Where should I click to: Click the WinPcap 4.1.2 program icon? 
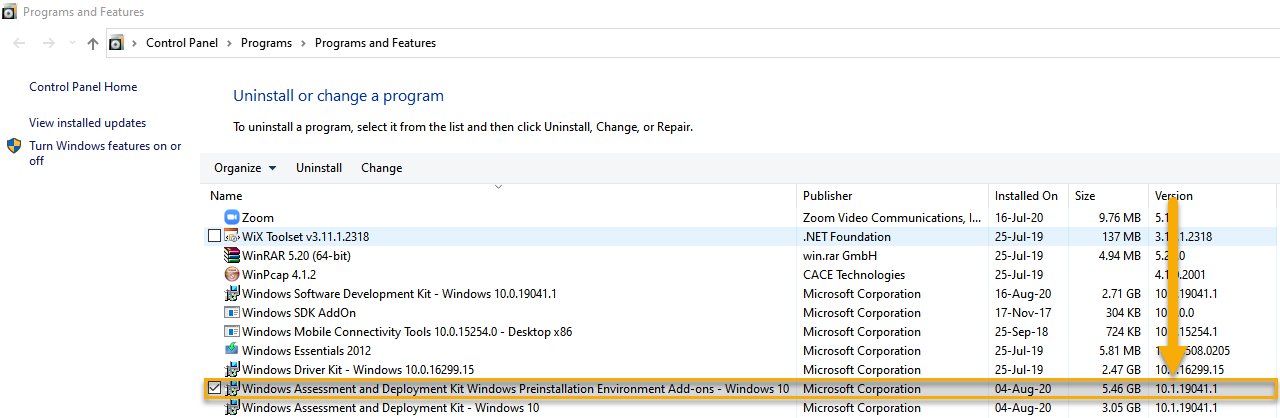click(232, 274)
